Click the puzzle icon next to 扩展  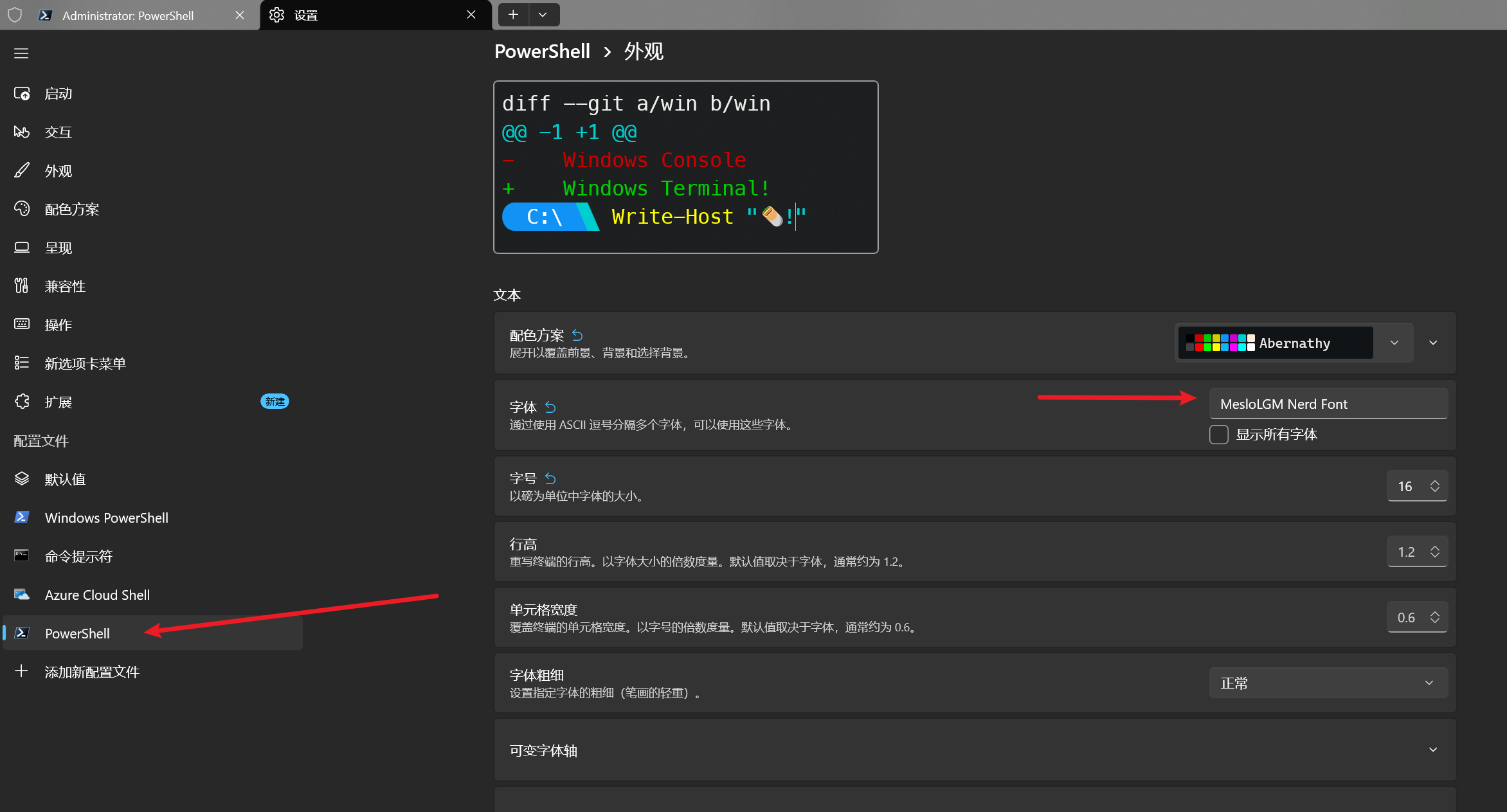(22, 402)
